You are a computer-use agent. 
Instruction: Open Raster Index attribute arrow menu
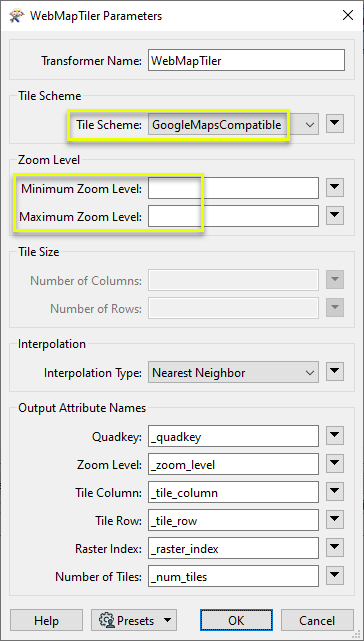coord(335,548)
